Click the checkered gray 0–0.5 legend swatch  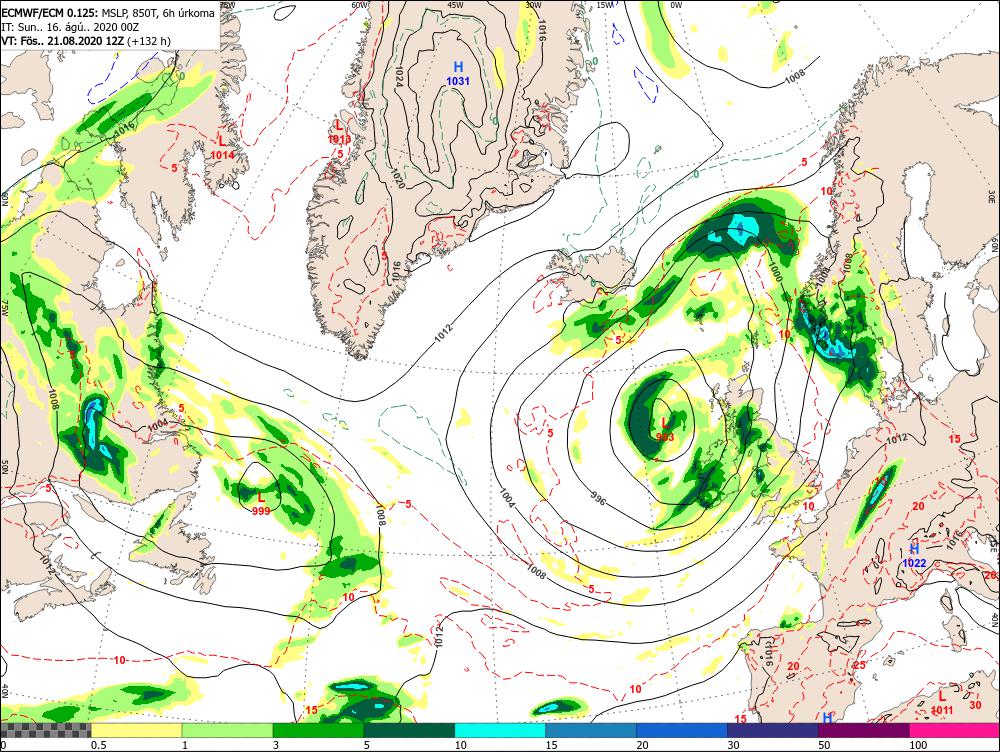coord(46,730)
